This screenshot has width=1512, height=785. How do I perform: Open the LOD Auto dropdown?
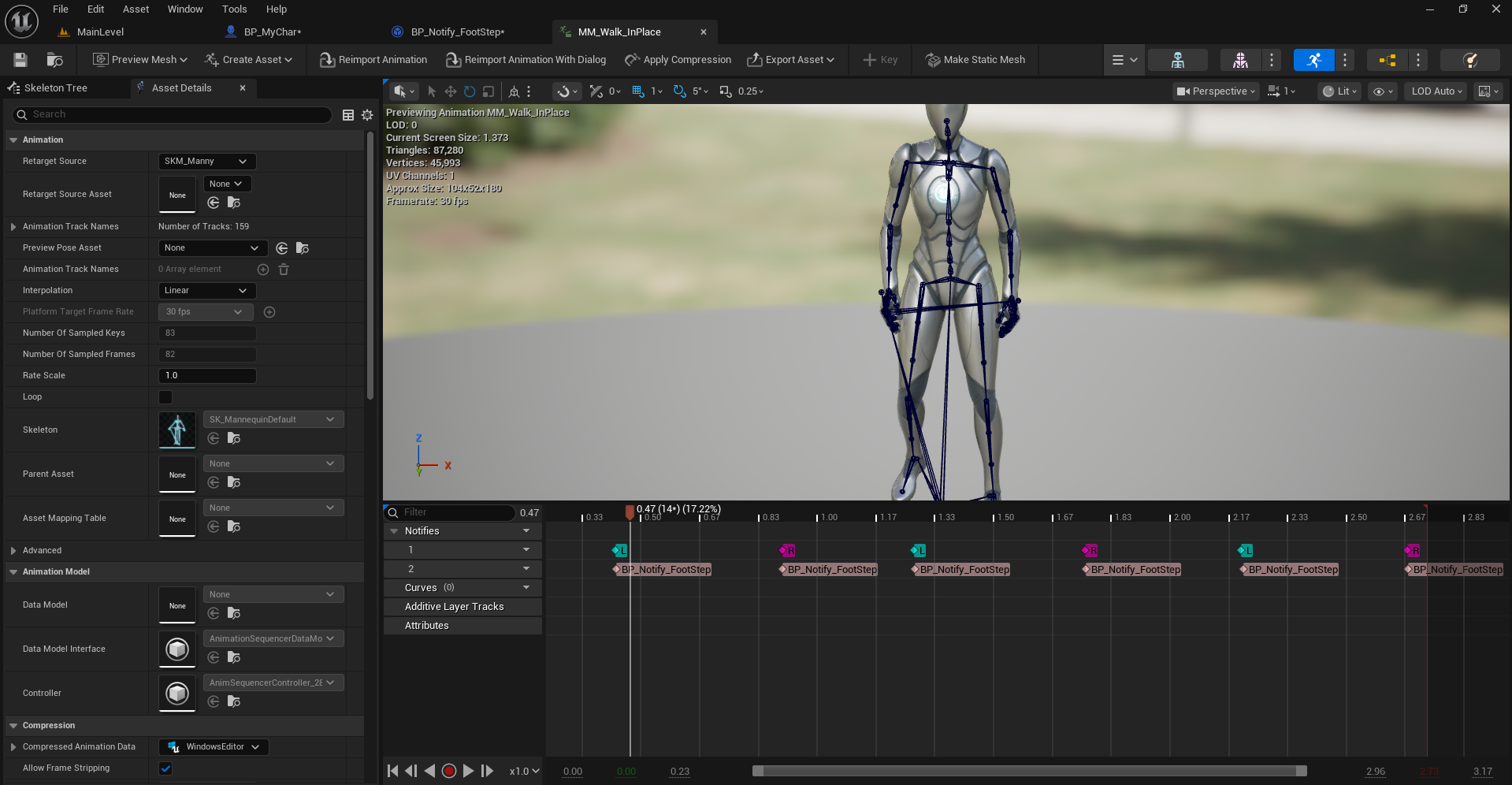(x=1436, y=91)
